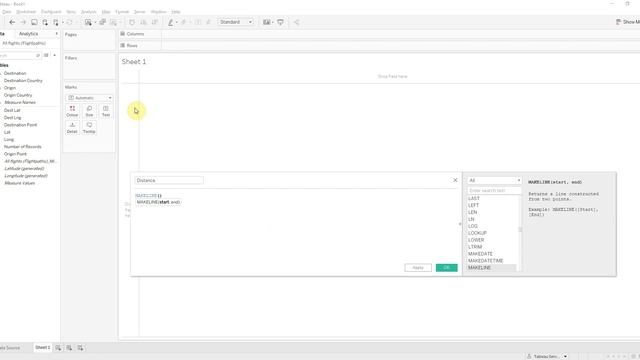640x360 pixels.
Task: Click the Latitude (generated) field
Action: 24,169
